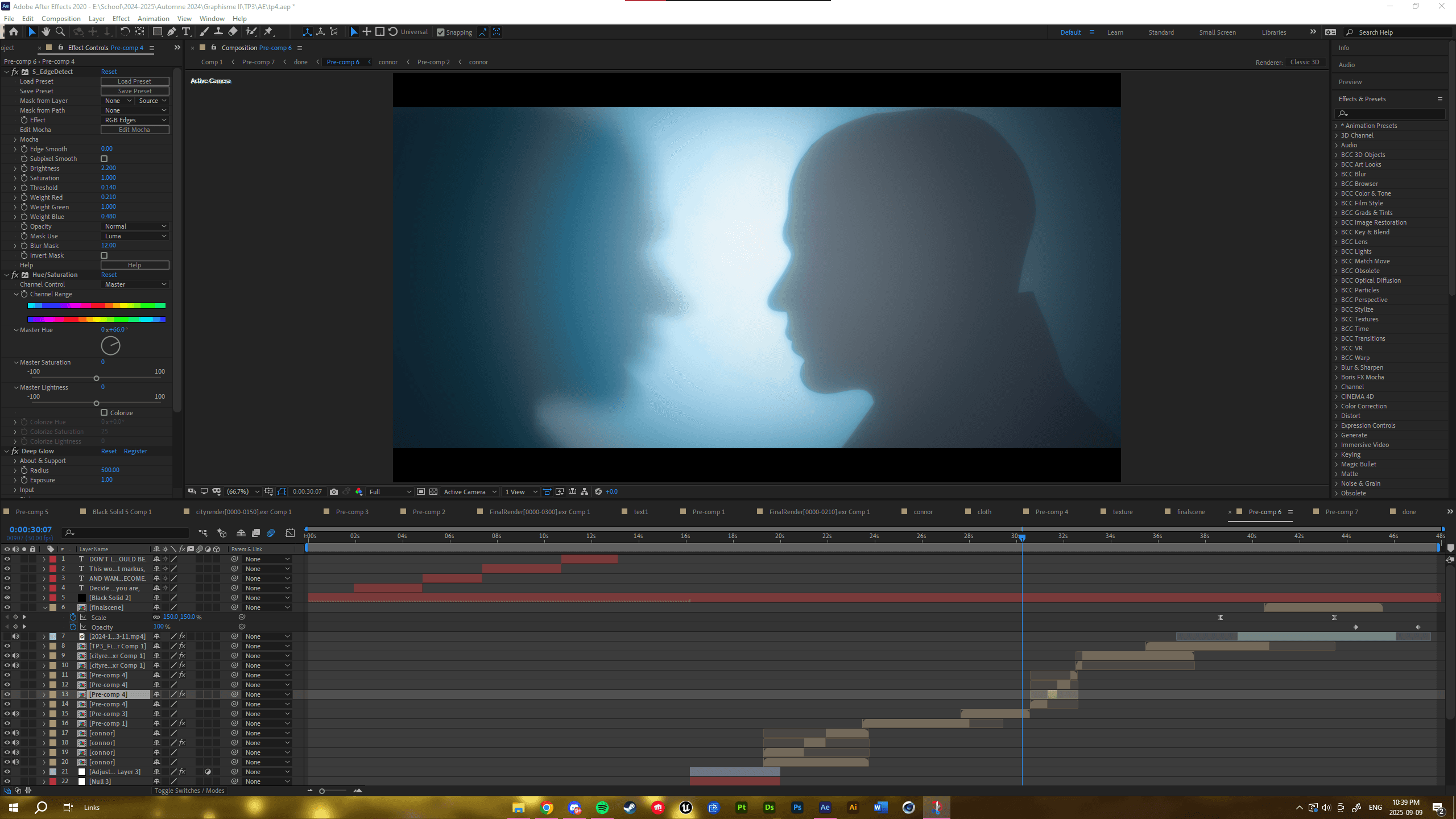Reset the Hue/Saturation effect

pos(109,275)
